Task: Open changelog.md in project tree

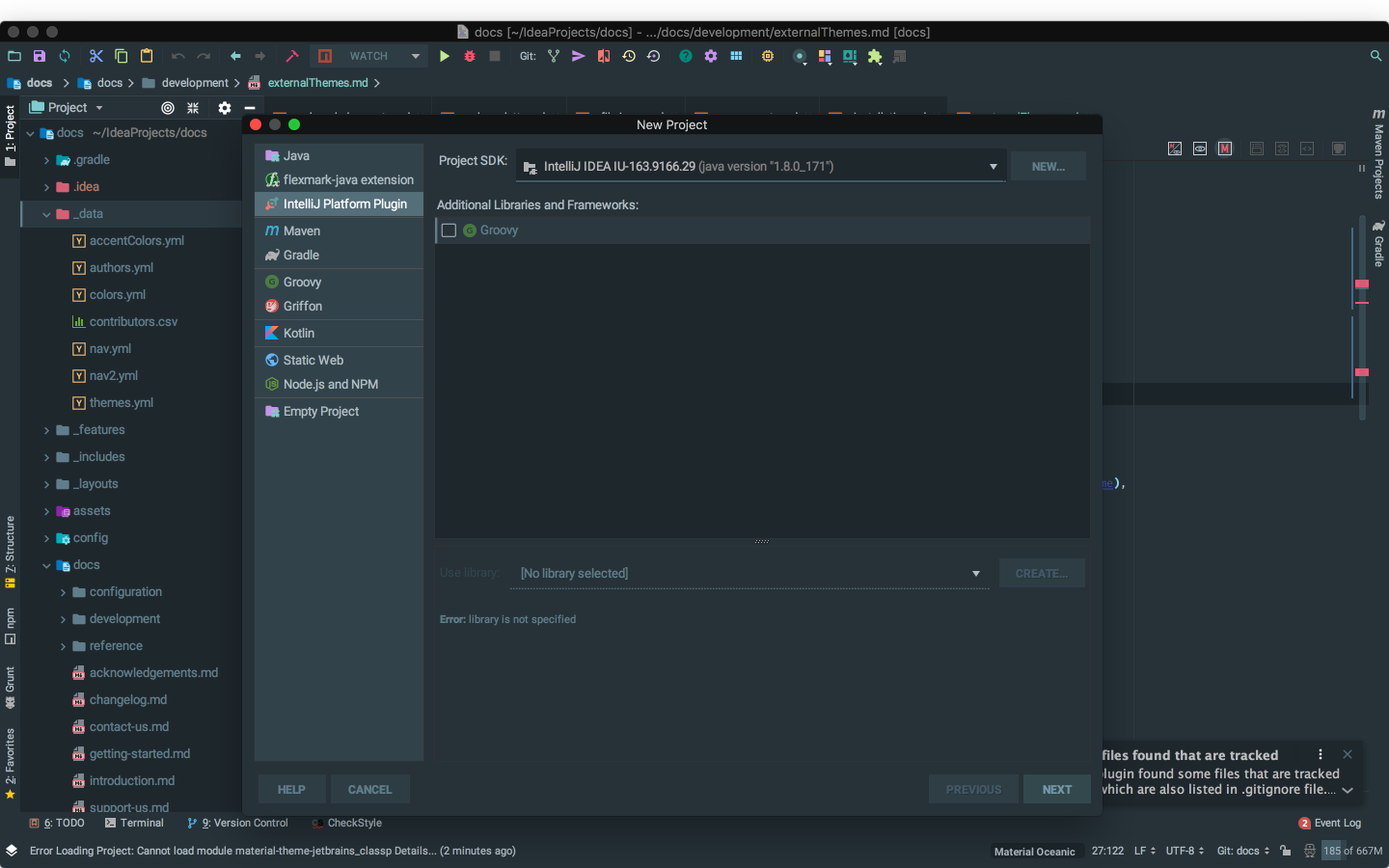Action: [x=127, y=700]
